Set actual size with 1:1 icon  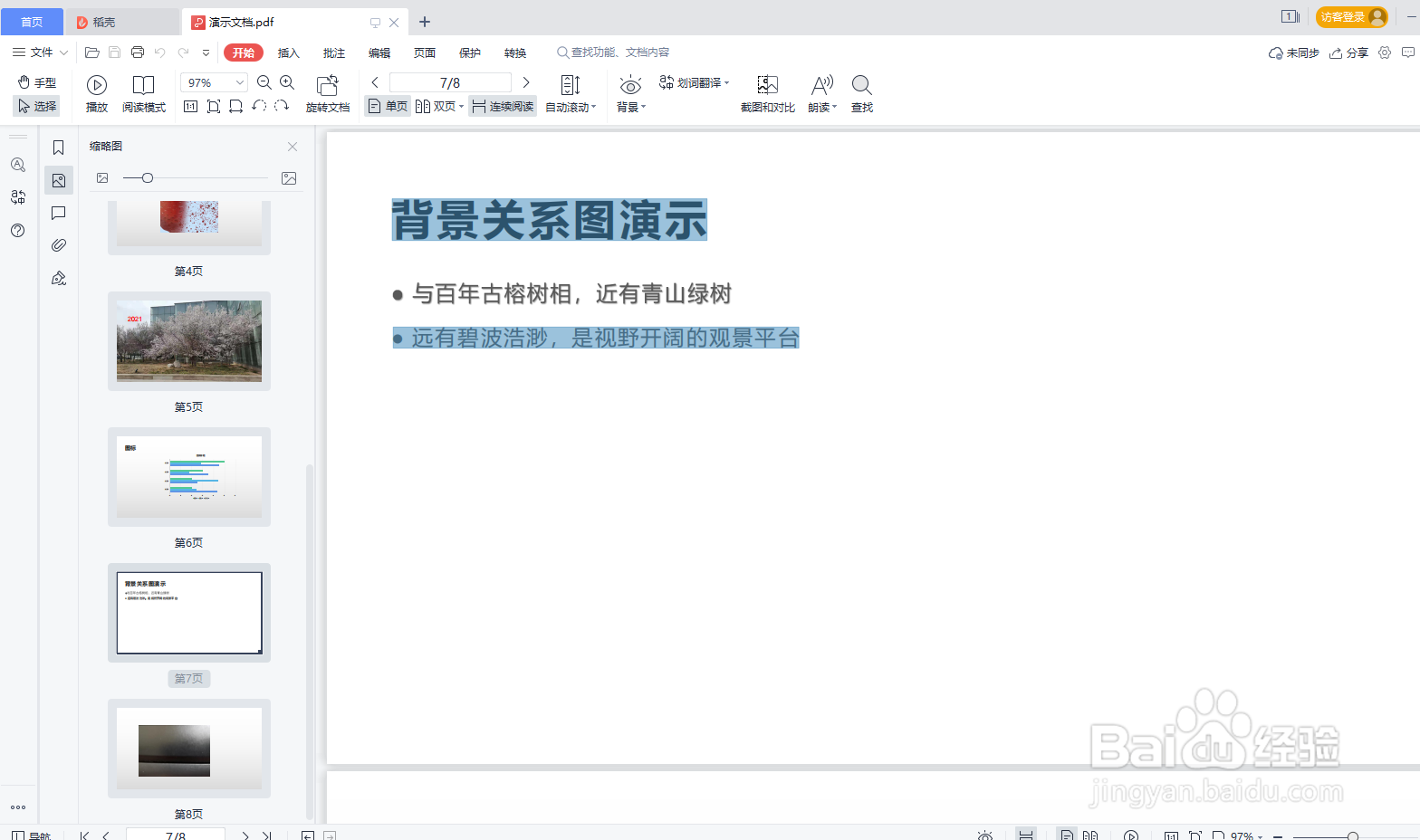coord(190,106)
